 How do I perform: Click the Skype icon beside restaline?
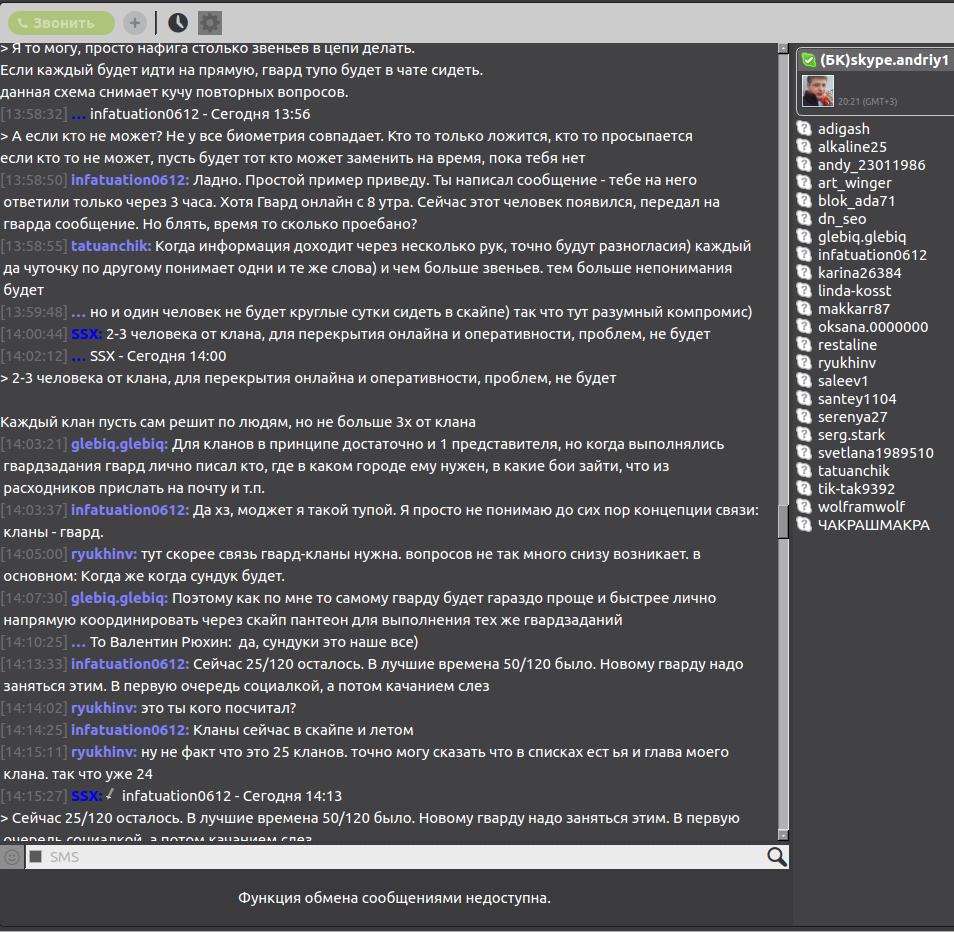pyautogui.click(x=804, y=344)
